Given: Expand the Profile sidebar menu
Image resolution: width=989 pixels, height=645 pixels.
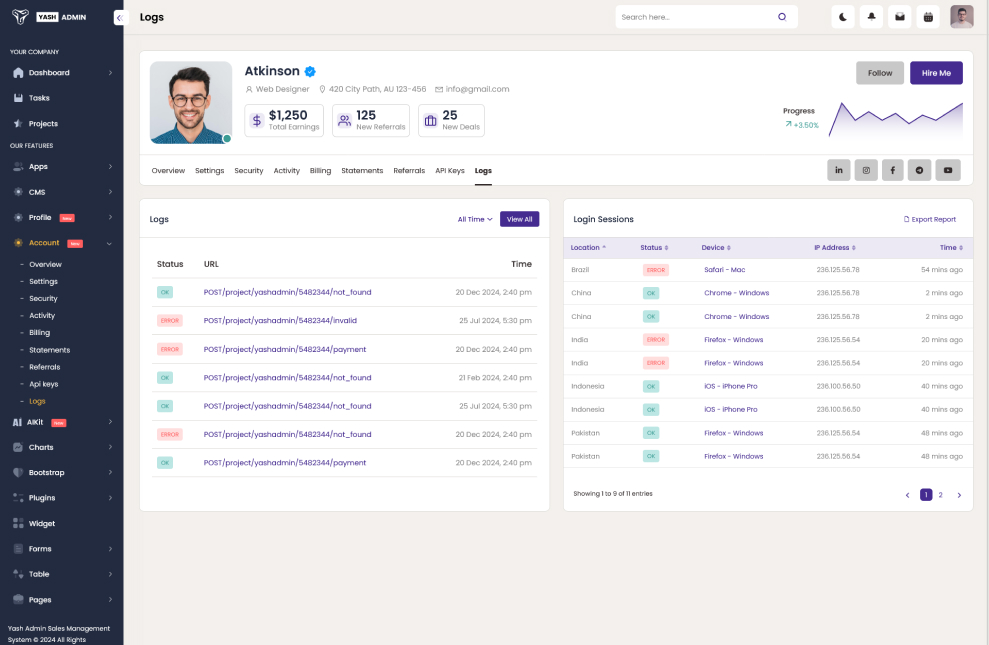Looking at the screenshot, I should tap(61, 218).
